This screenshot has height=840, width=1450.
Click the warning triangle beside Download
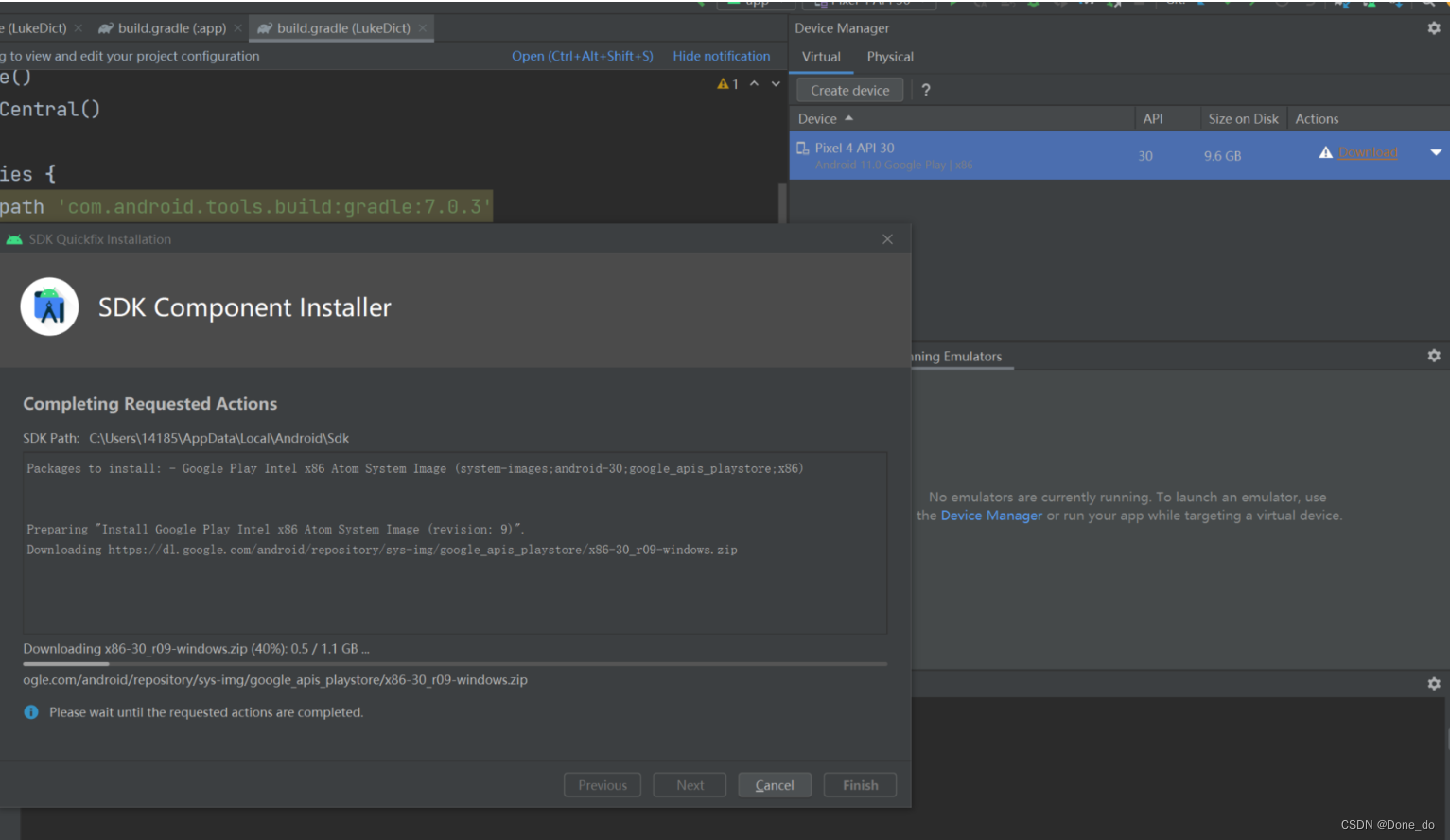tap(1326, 152)
